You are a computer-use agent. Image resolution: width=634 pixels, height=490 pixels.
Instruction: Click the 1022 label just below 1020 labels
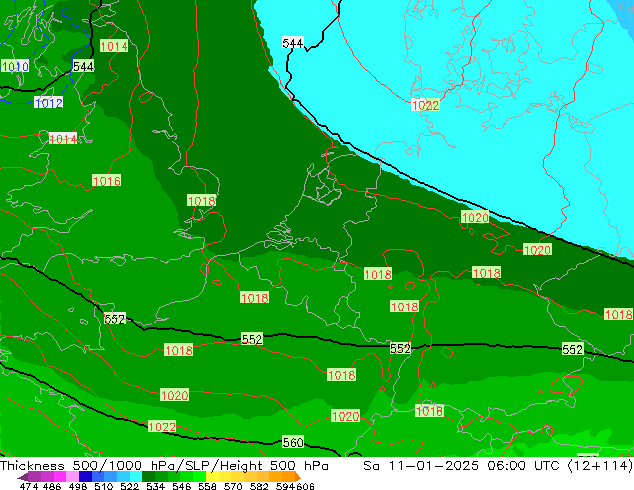click(x=162, y=427)
